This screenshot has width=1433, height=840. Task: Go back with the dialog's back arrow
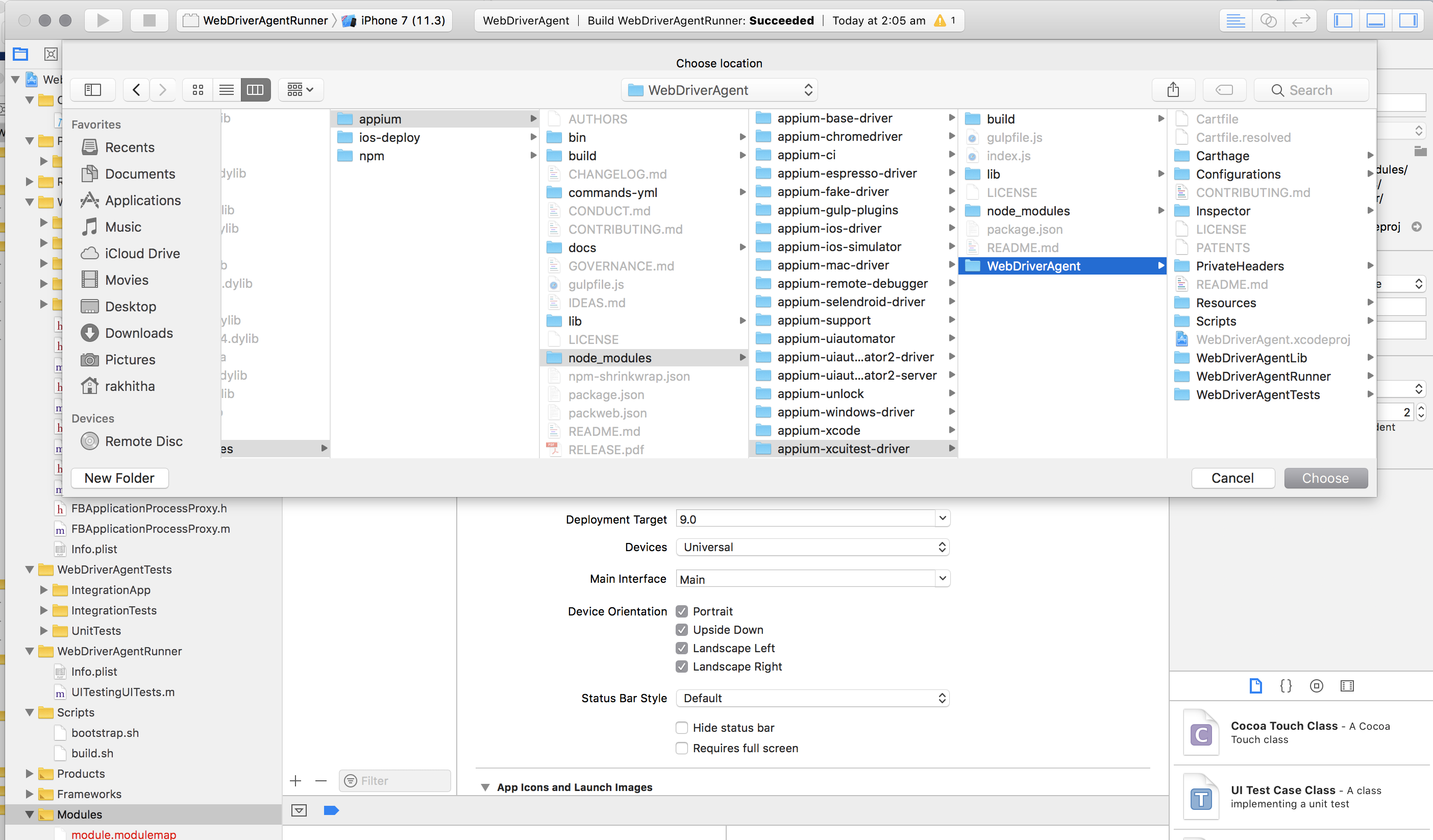tap(136, 90)
